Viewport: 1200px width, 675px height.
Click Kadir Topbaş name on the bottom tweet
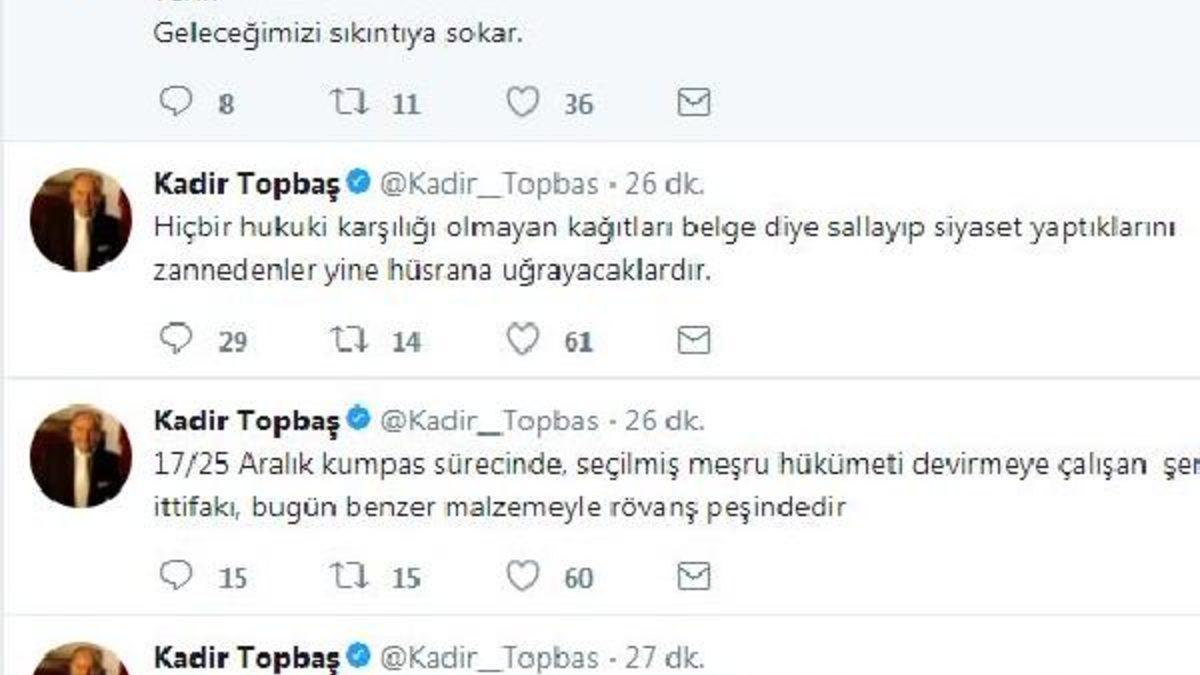click(x=247, y=658)
